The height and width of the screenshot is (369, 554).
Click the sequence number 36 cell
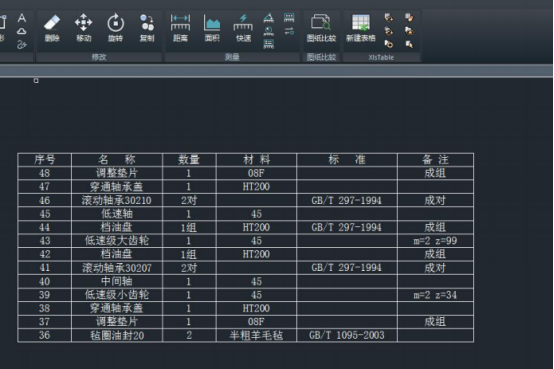tap(45, 335)
